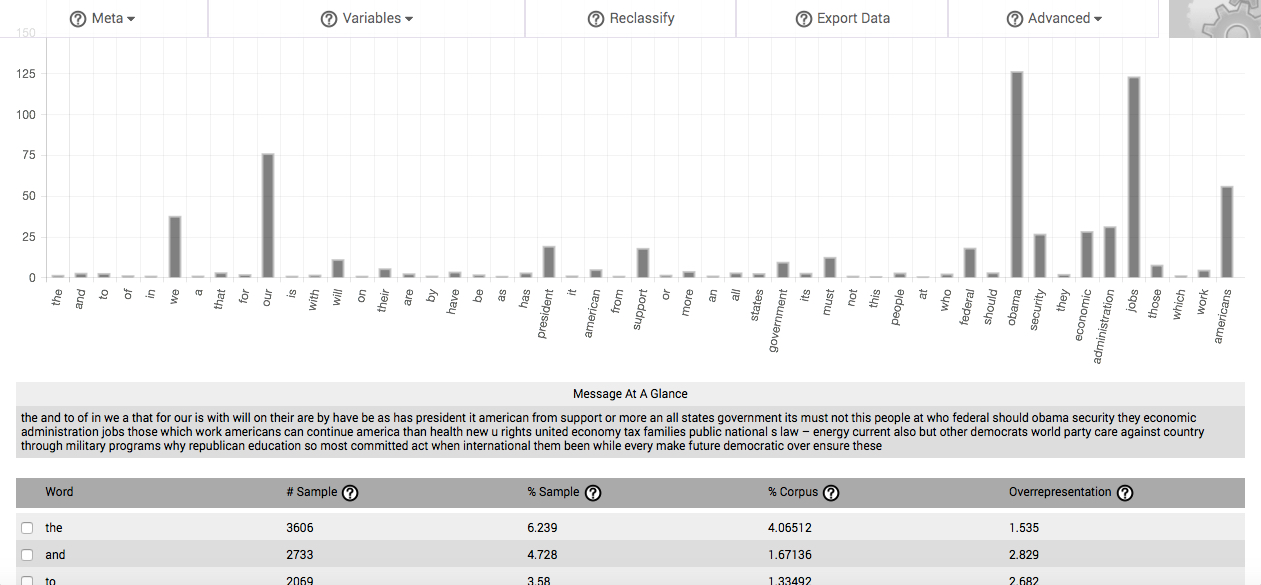Screen dimensions: 1261x585
Task: Click the 'work' x-axis label
Action: point(1204,301)
